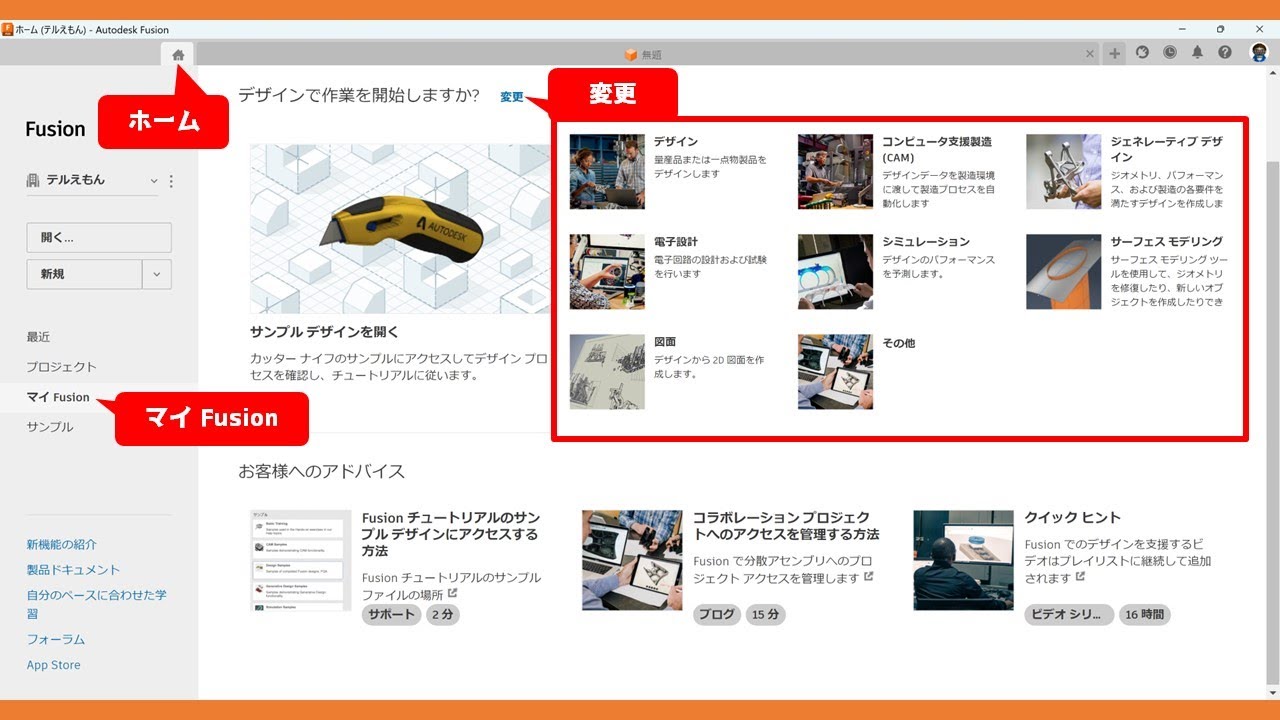Select サンプル in the sidebar
Image resolution: width=1280 pixels, height=720 pixels.
[x=50, y=427]
